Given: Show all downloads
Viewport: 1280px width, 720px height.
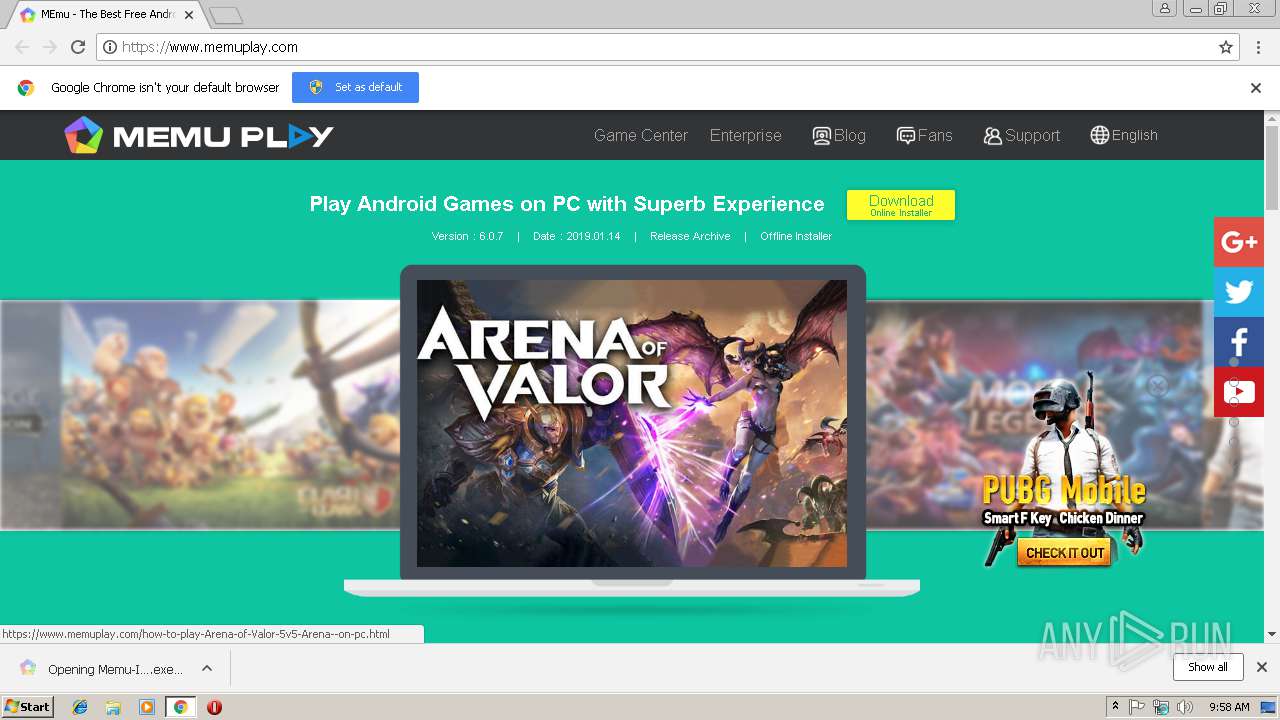Looking at the screenshot, I should [x=1208, y=667].
